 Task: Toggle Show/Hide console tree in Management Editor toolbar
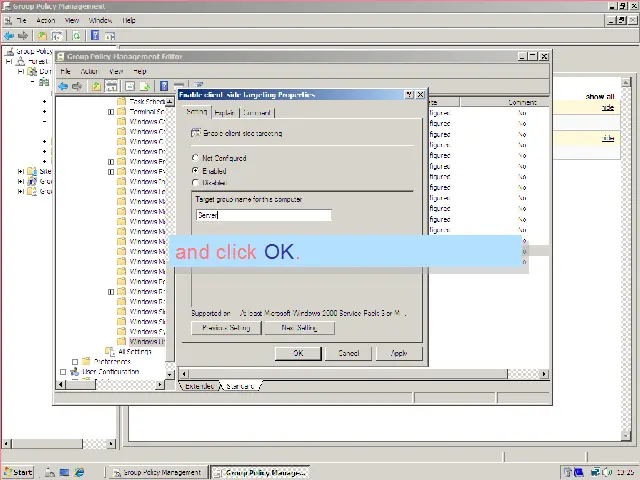pos(111,86)
